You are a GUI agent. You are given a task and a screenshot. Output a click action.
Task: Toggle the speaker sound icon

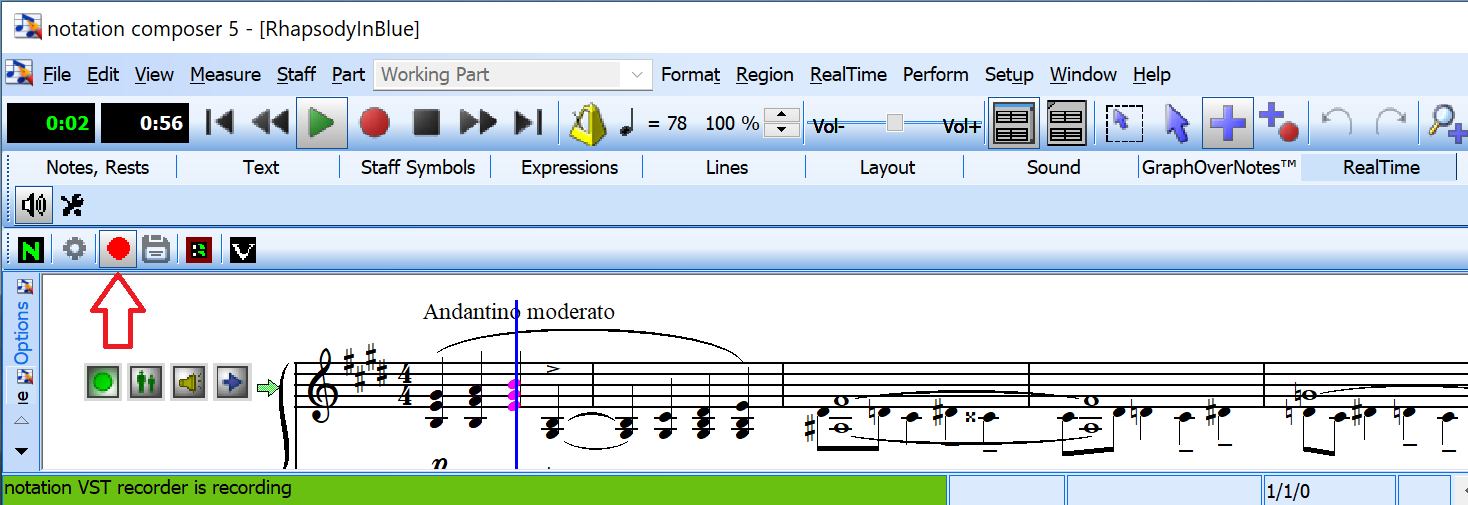click(x=33, y=206)
